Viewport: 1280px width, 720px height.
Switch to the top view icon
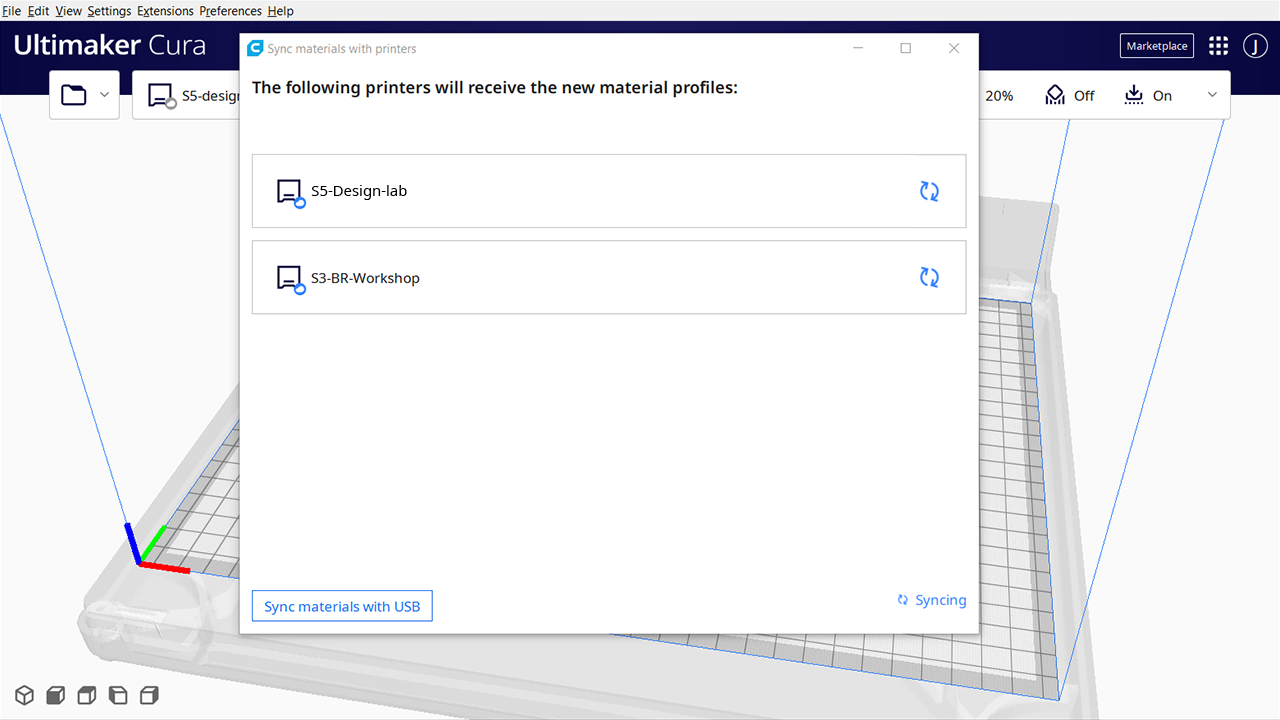[x=87, y=695]
